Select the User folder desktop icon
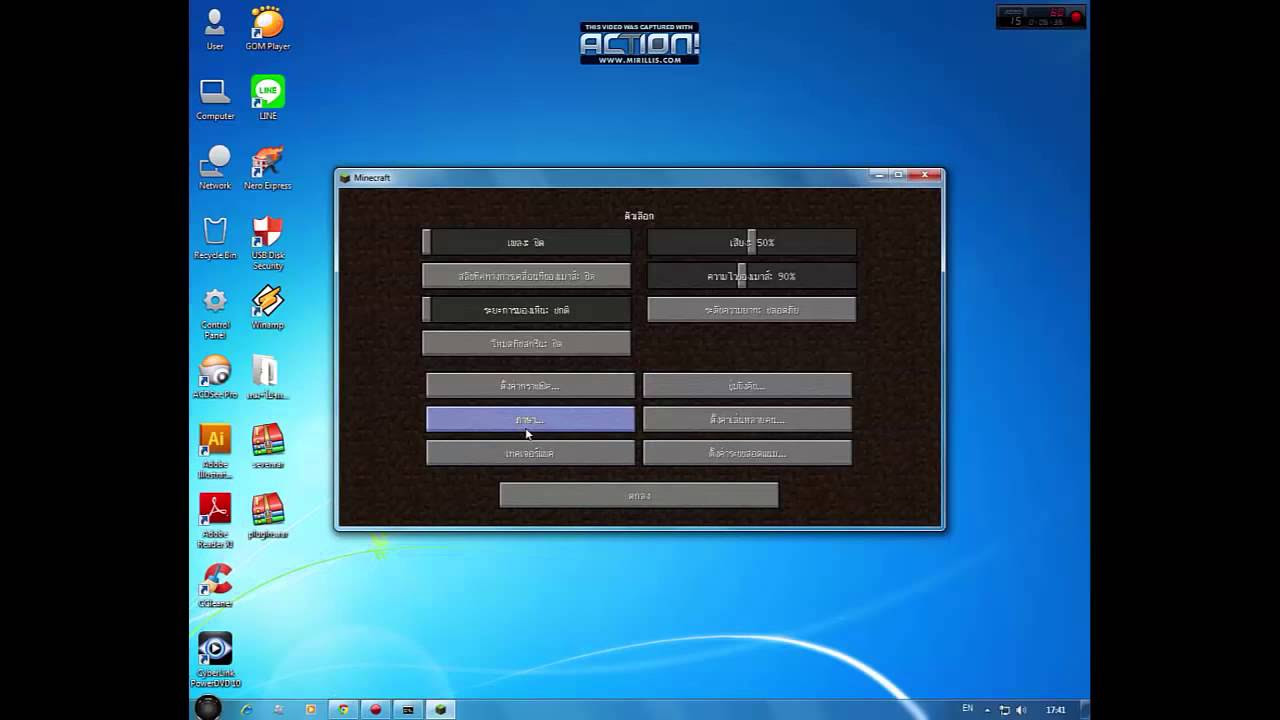The height and width of the screenshot is (720, 1280). 215,28
